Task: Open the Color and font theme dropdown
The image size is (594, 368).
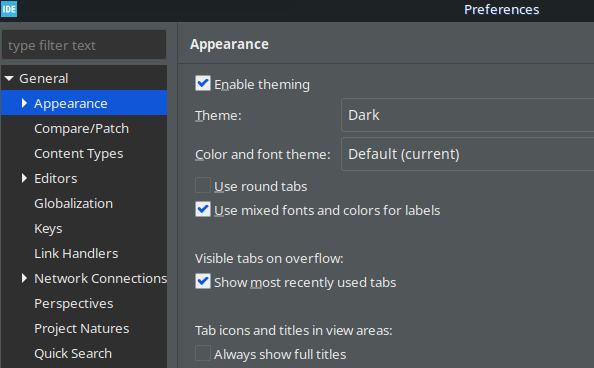Action: (467, 154)
